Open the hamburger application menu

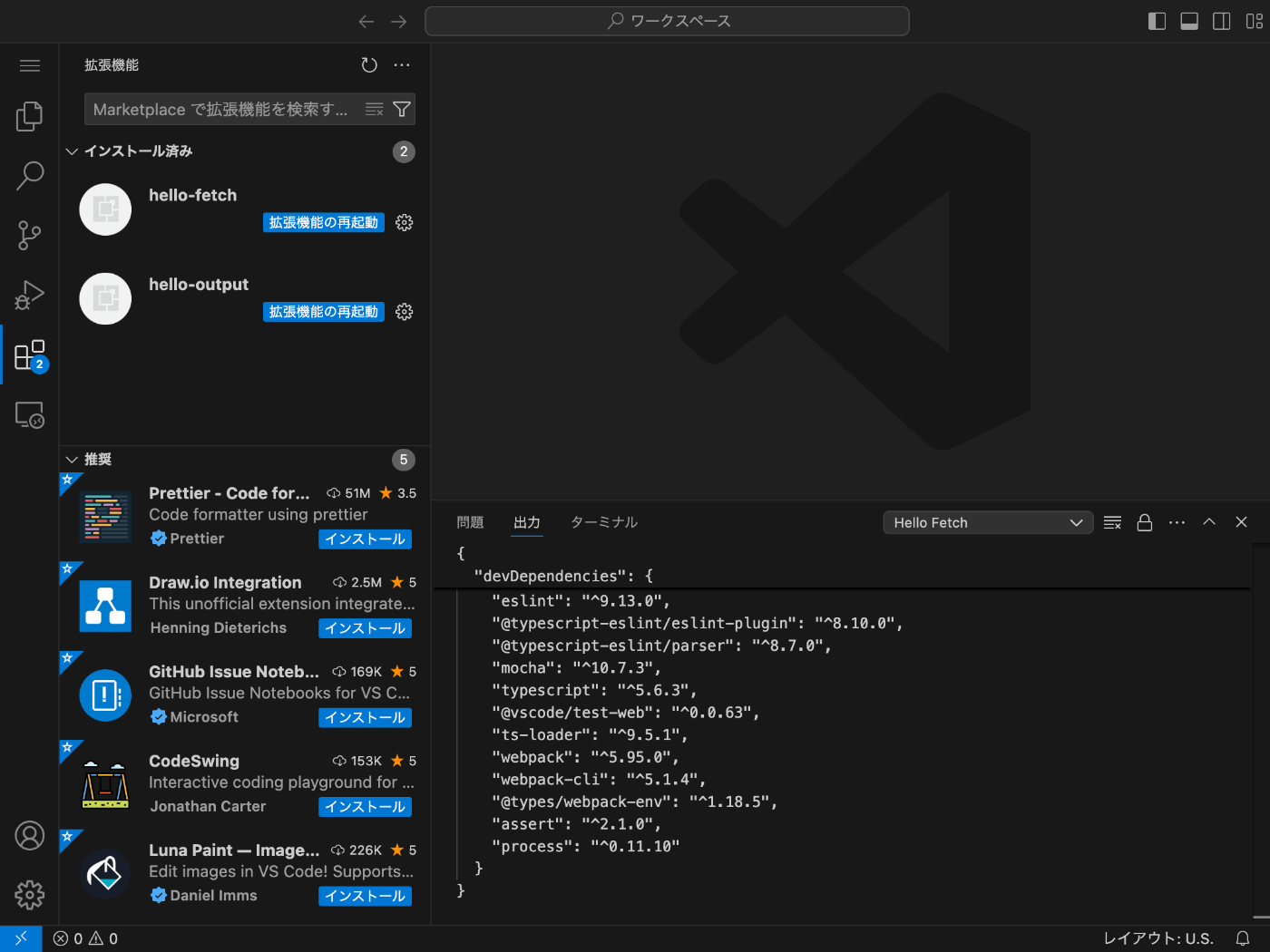click(30, 65)
